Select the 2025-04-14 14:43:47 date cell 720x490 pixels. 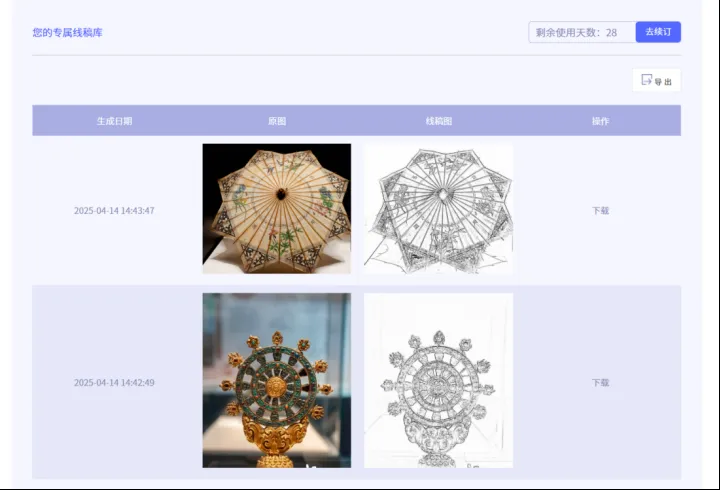click(x=114, y=210)
